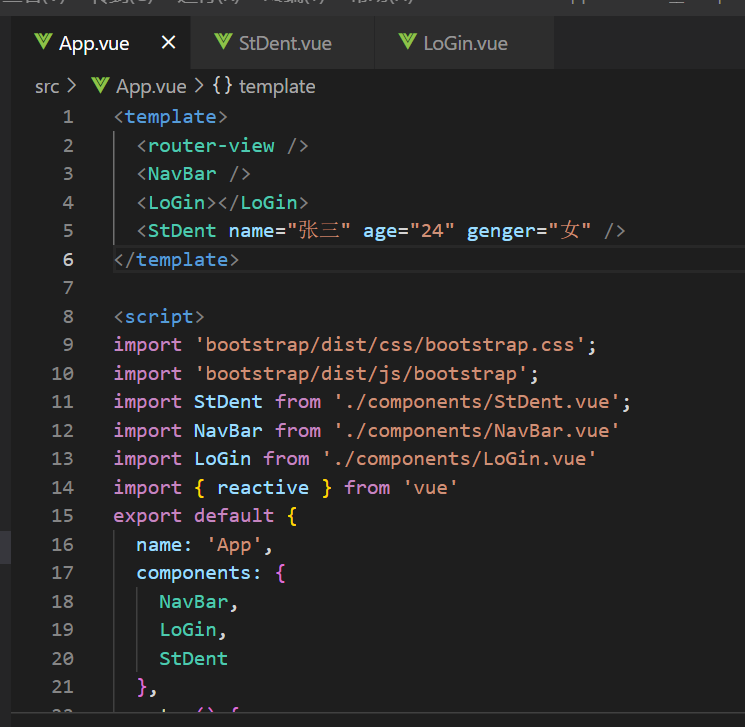The width and height of the screenshot is (745, 727).
Task: Click the StDent tag on line 5
Action: point(182,231)
